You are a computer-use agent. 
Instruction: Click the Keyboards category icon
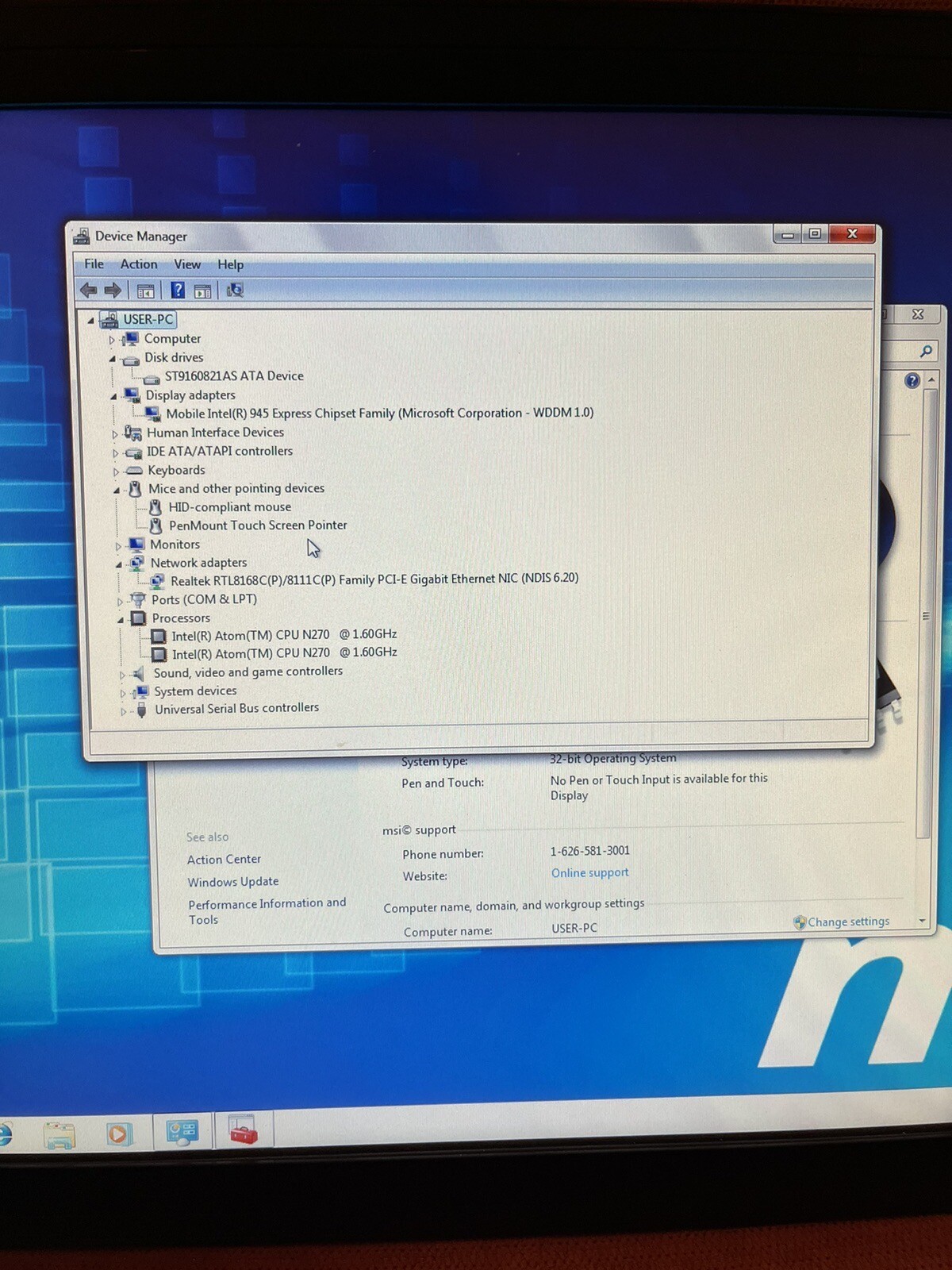click(x=135, y=471)
